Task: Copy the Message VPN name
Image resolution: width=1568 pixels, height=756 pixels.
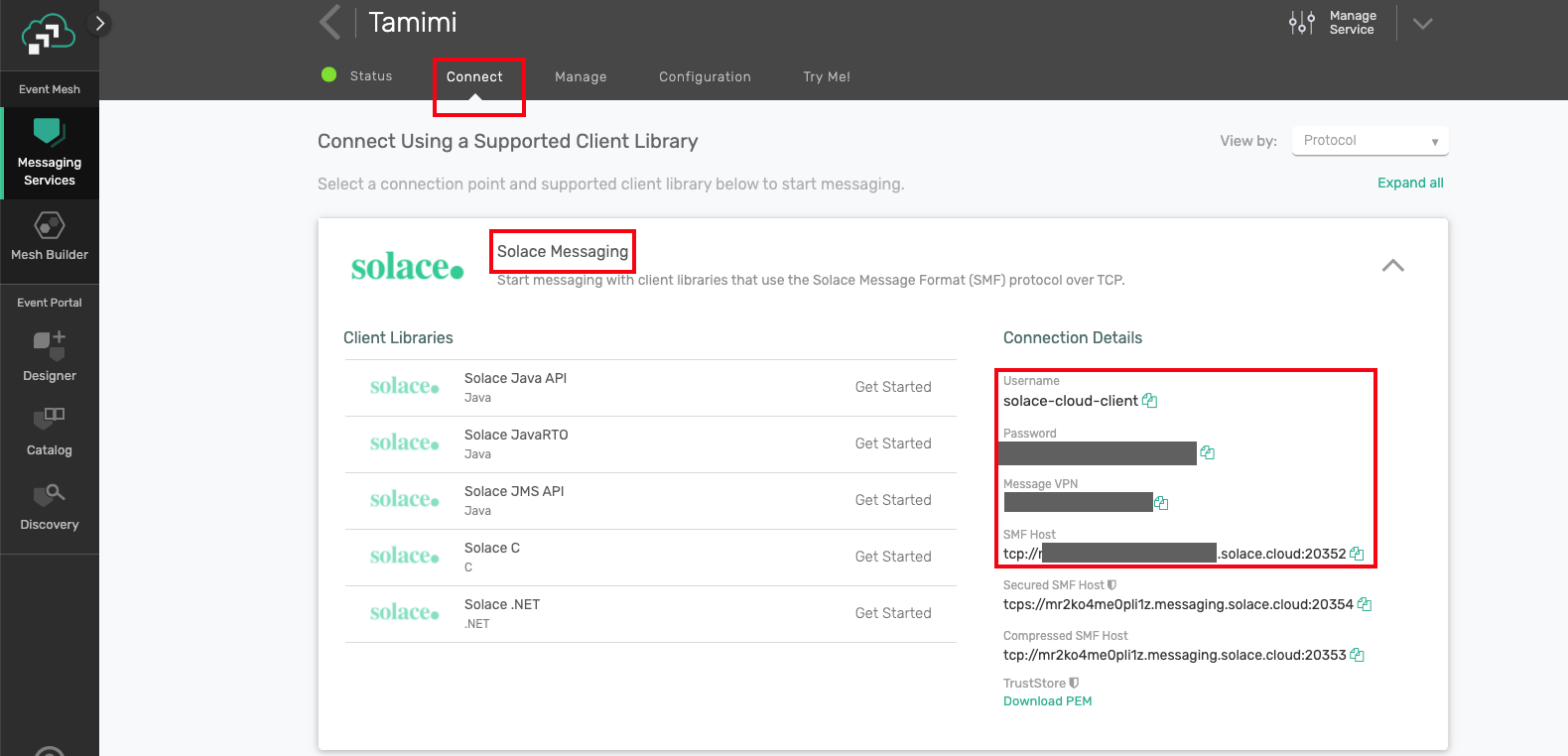Action: pos(1161,503)
